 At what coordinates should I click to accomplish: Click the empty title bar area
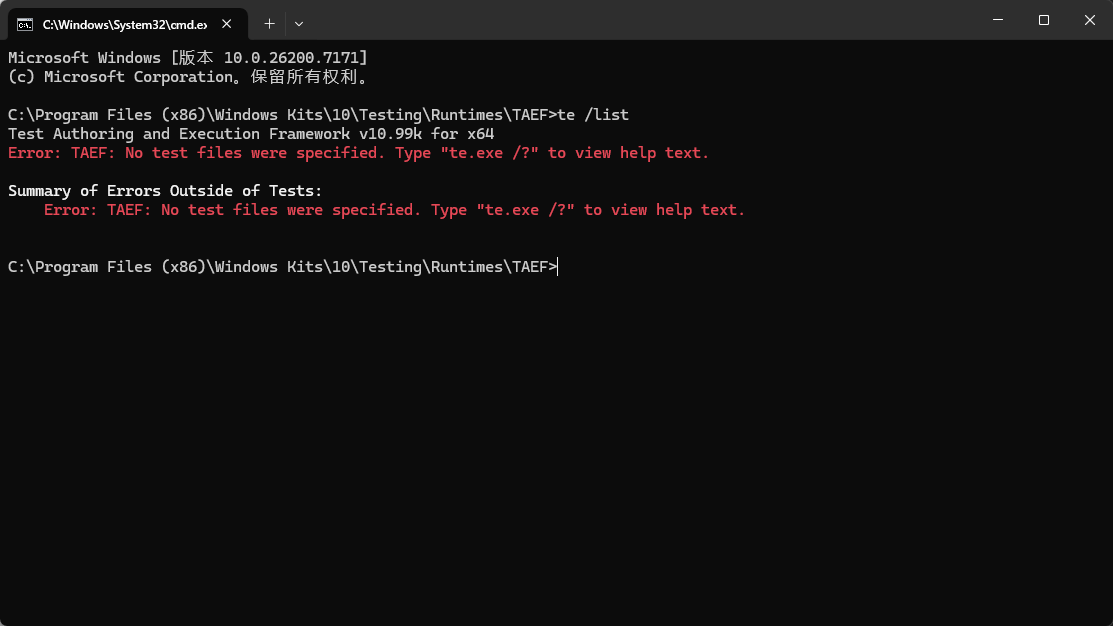click(639, 20)
